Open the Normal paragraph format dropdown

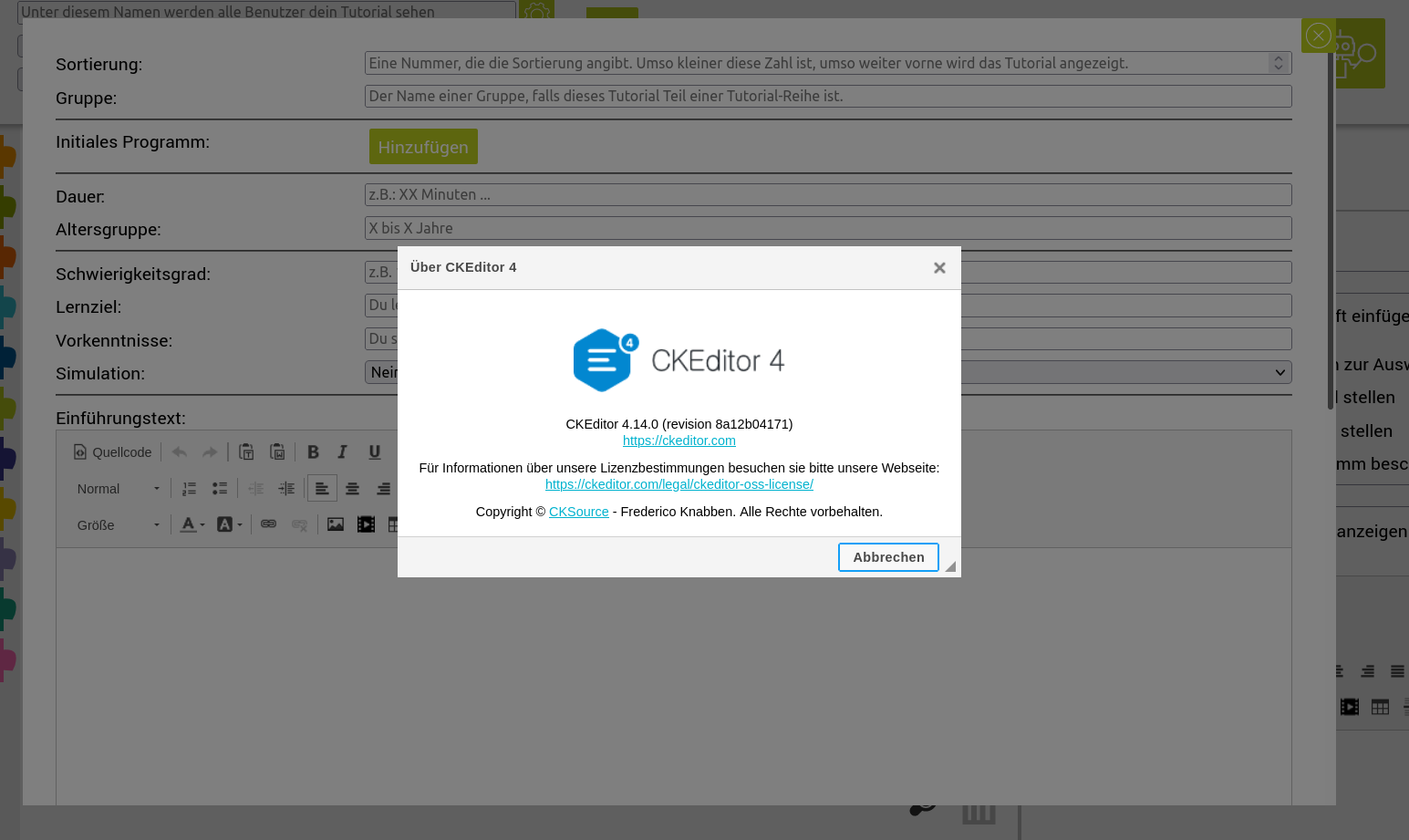click(x=116, y=488)
